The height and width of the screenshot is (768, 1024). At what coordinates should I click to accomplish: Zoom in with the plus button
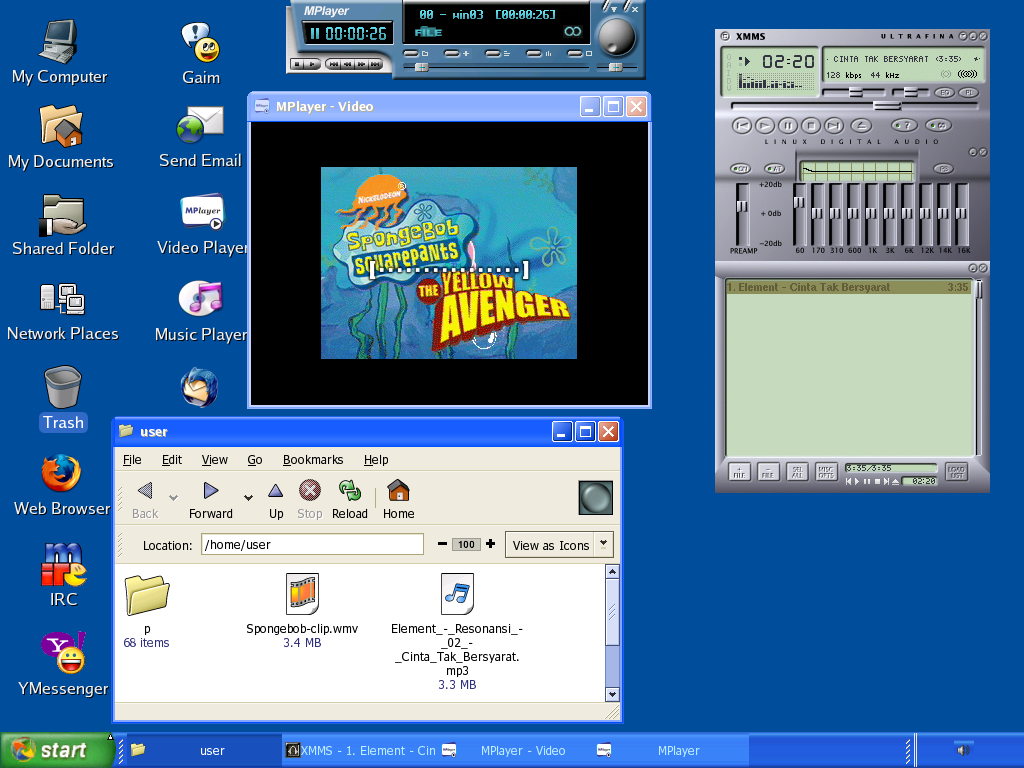490,543
